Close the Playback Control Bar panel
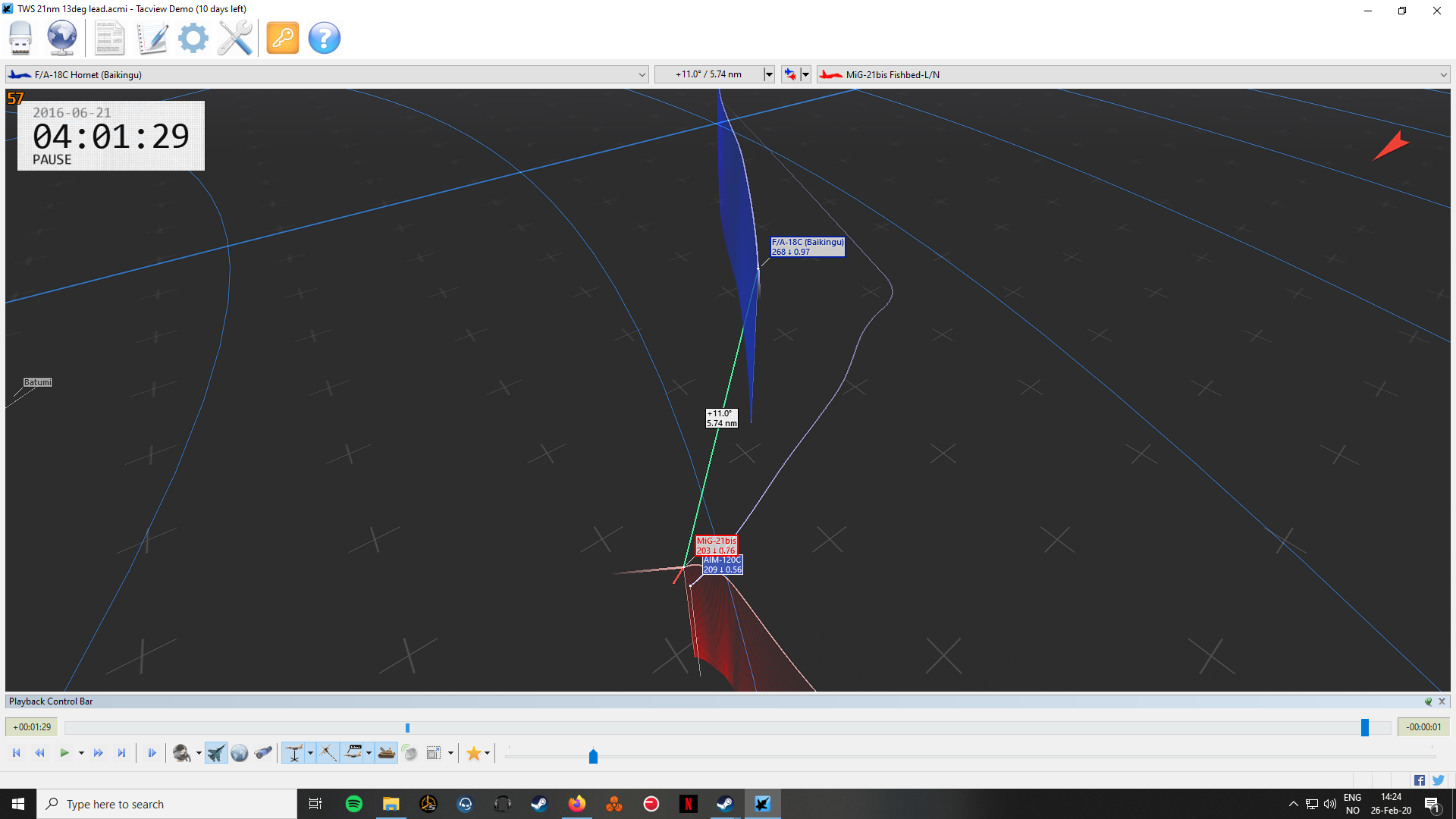This screenshot has width=1456, height=819. point(1442,701)
